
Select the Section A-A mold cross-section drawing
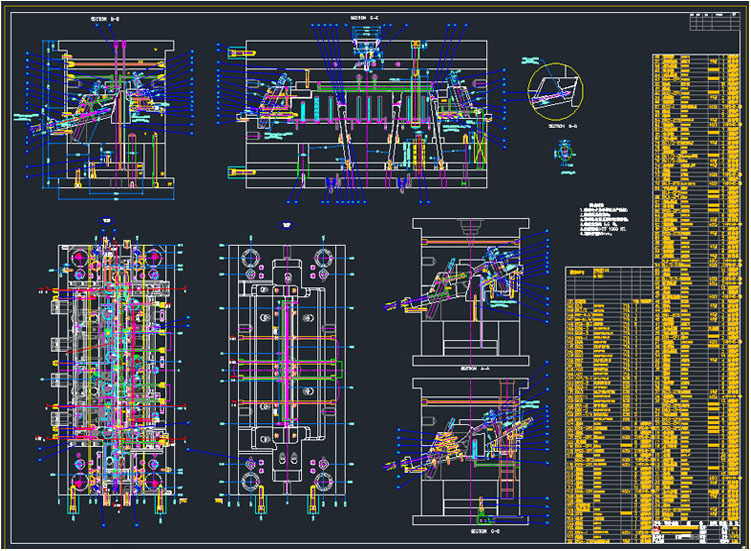pos(482,290)
